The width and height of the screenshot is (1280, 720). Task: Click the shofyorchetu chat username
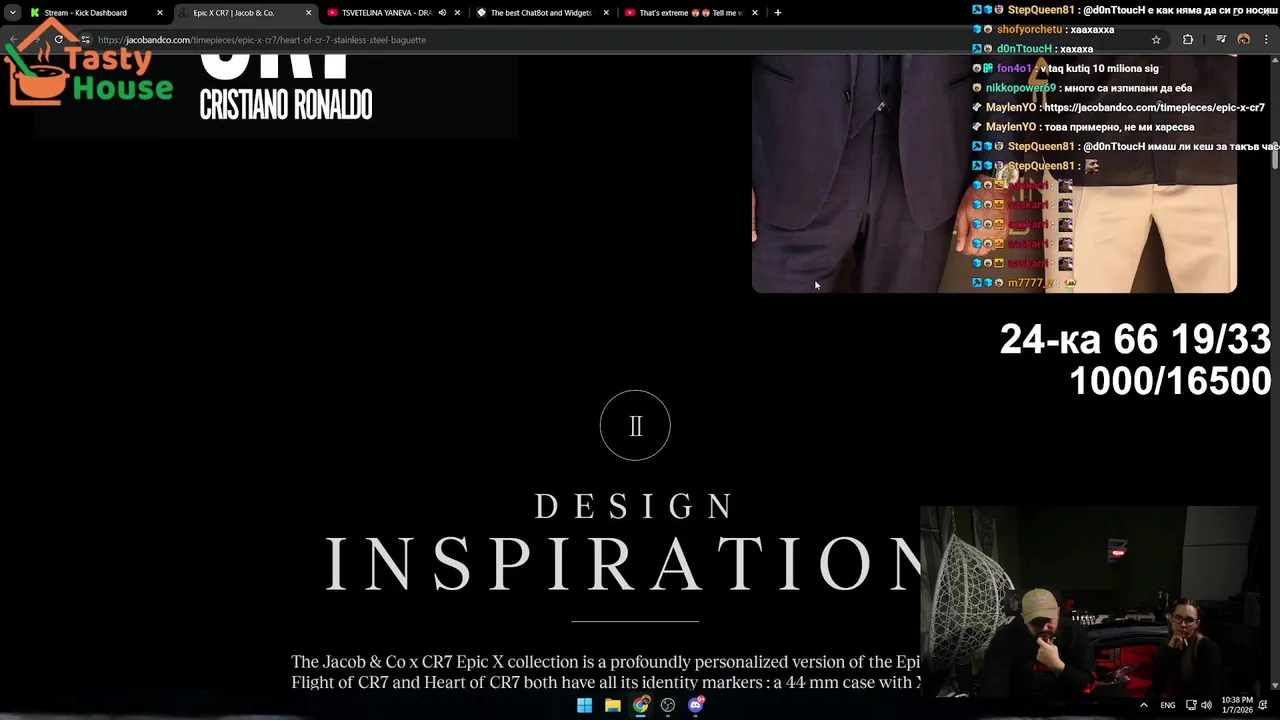point(1029,29)
